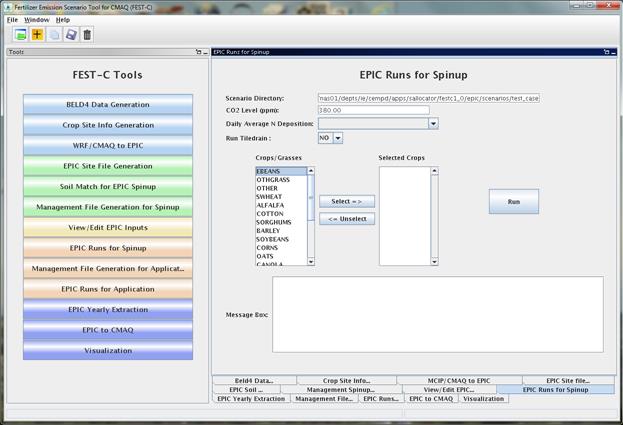Click the CO2 Level input field
623x425 pixels.
pyautogui.click(x=373, y=110)
